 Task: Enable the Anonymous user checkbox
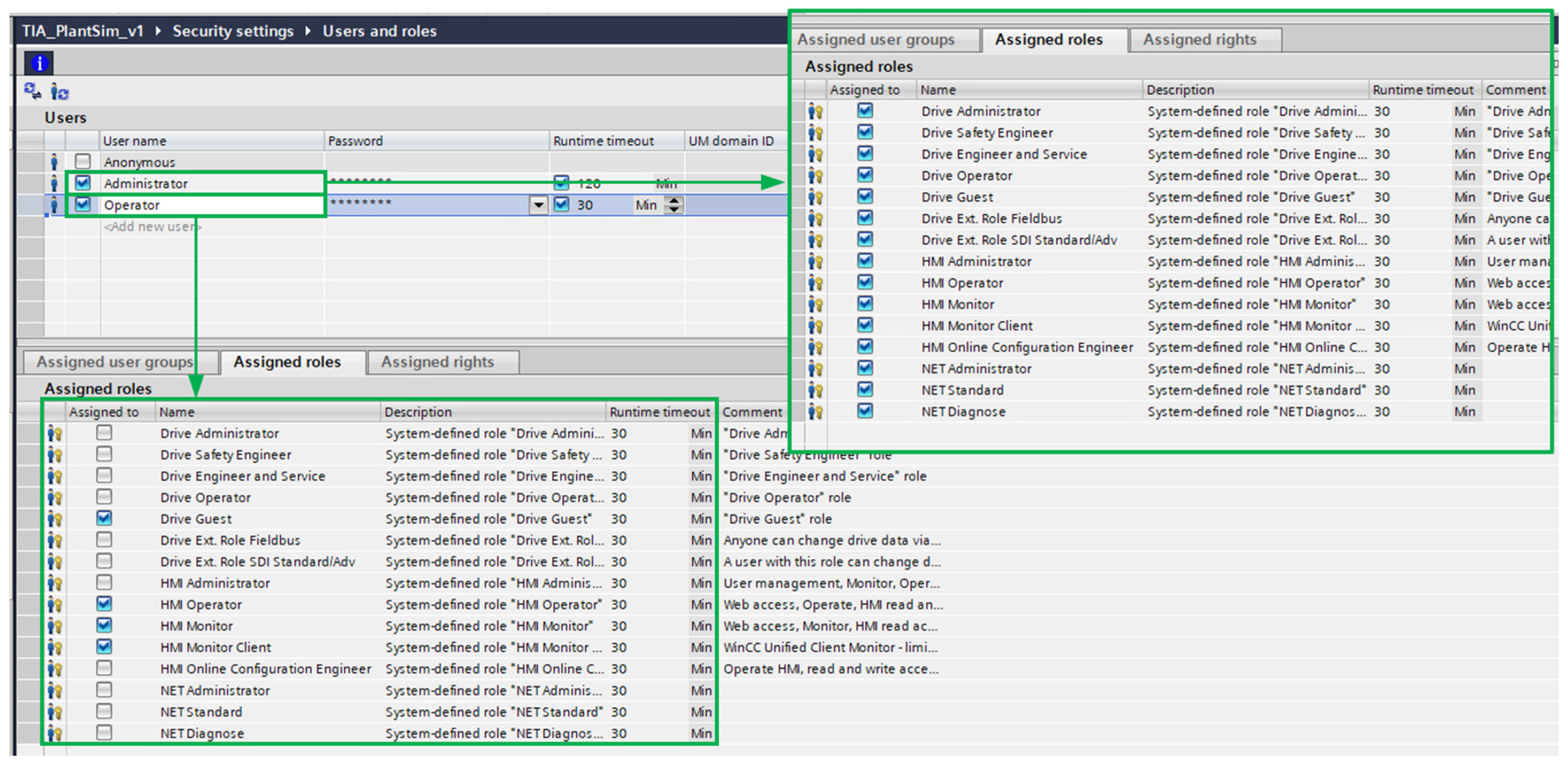pyautogui.click(x=83, y=161)
